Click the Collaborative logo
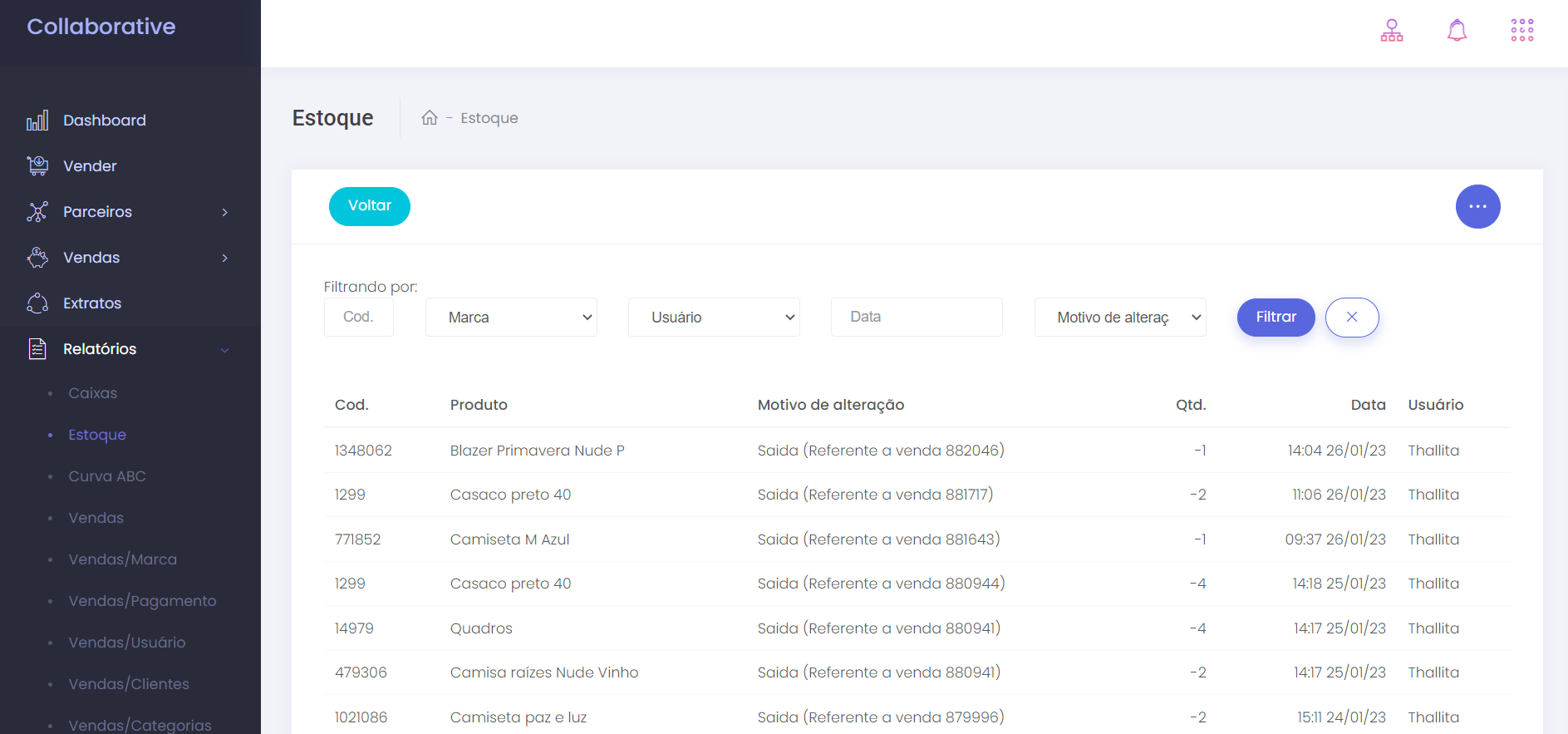This screenshot has height=734, width=1568. click(101, 27)
